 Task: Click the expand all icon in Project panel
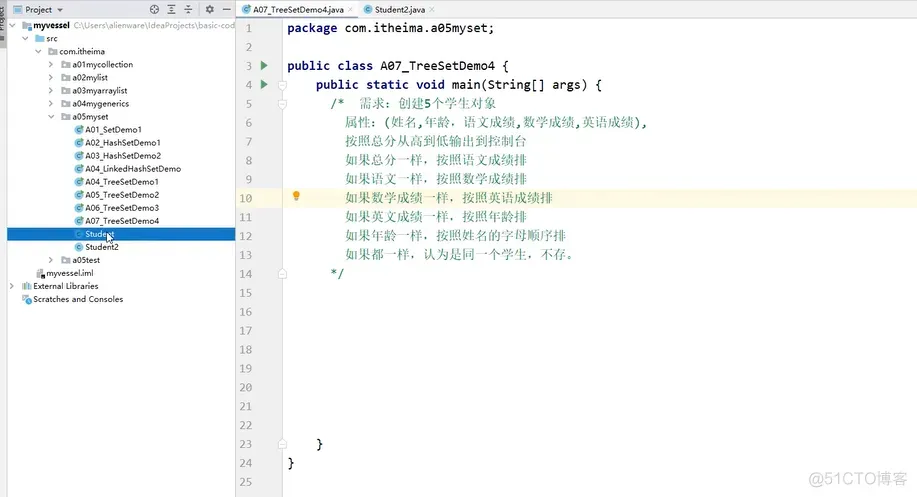(171, 9)
